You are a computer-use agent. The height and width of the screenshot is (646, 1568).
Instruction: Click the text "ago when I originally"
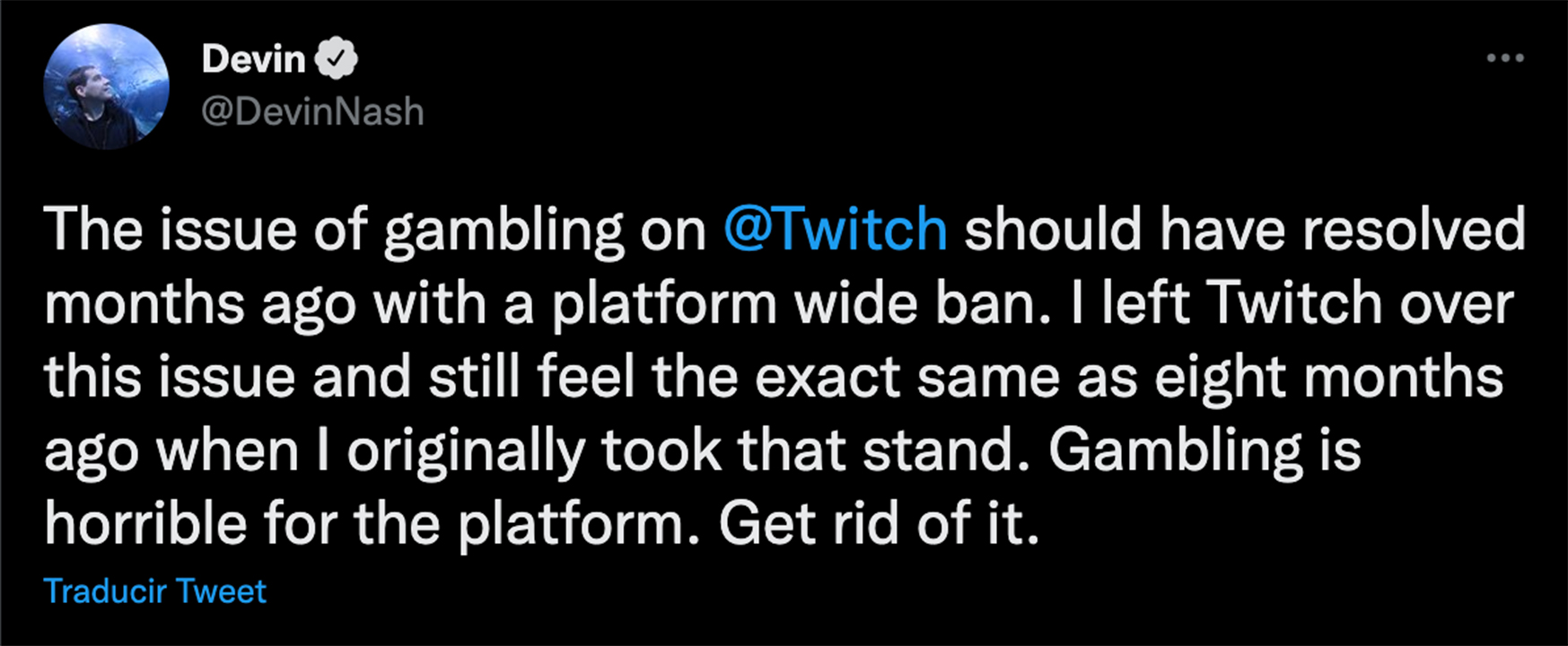[x=314, y=450]
